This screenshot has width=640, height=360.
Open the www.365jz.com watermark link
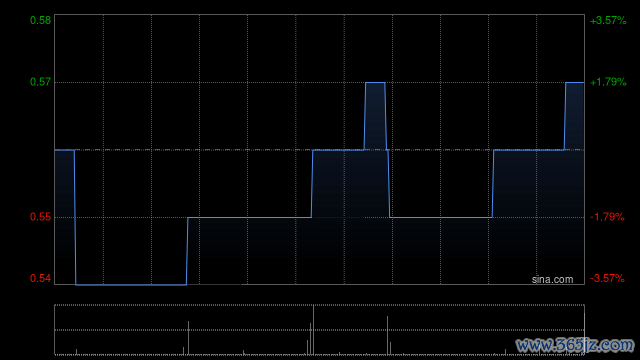tap(575, 345)
